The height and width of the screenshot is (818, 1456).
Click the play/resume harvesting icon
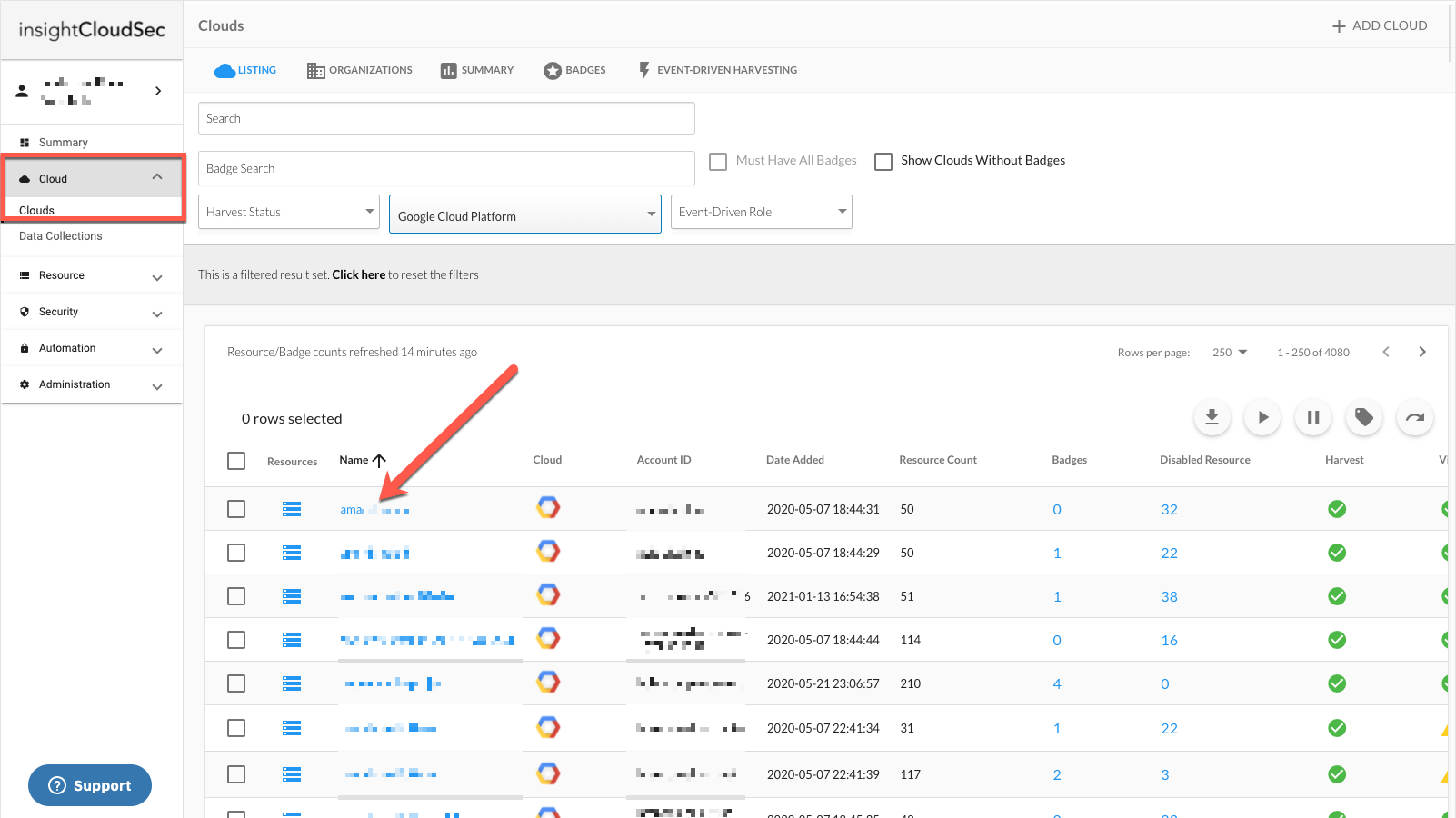coord(1262,417)
